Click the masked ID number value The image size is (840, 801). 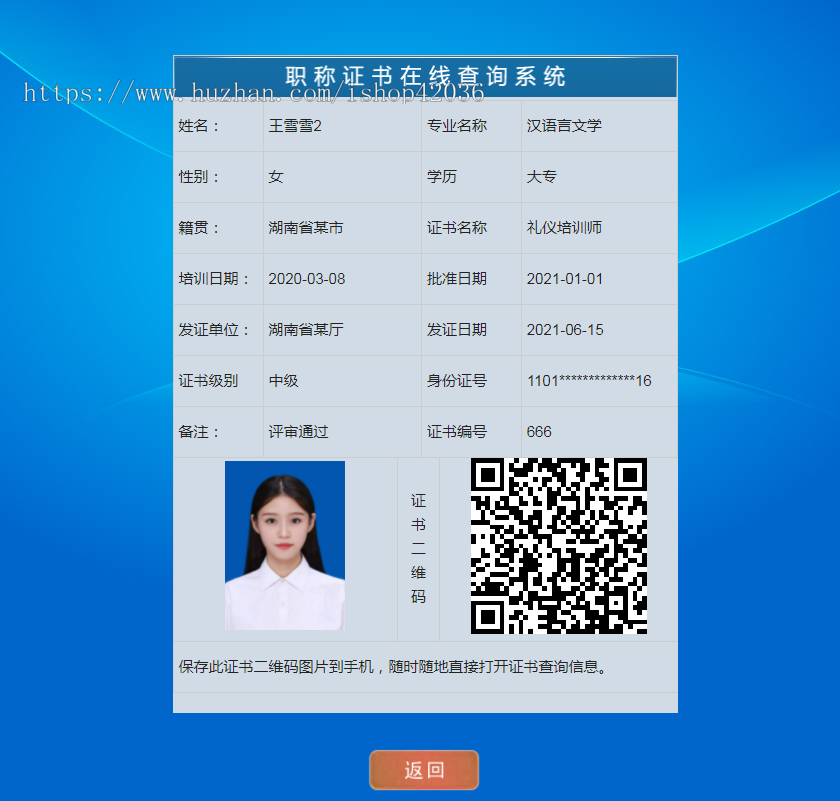(589, 381)
